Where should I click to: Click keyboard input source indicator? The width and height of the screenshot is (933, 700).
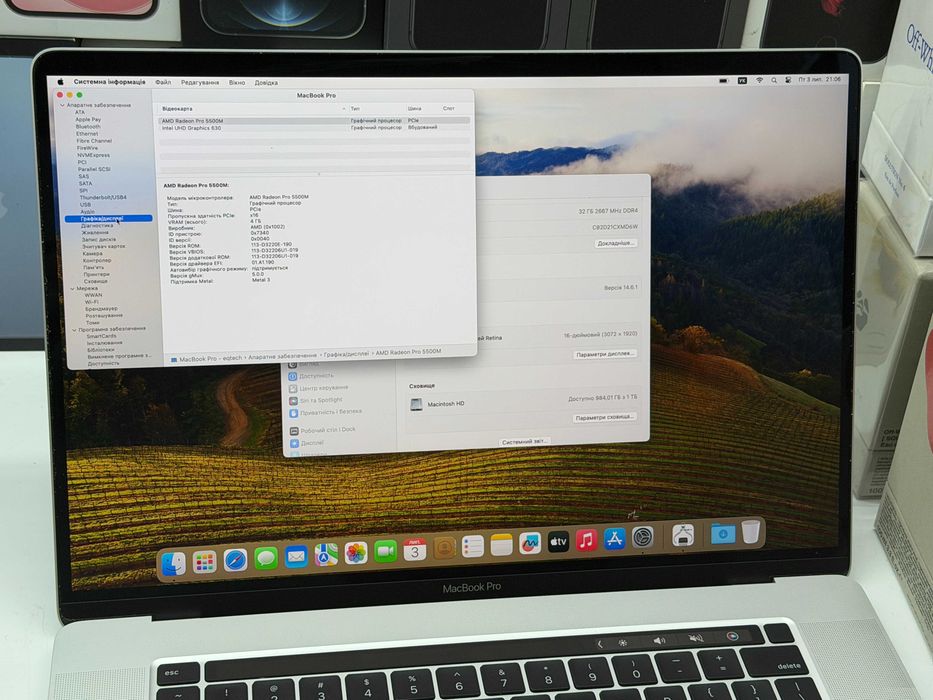click(742, 80)
